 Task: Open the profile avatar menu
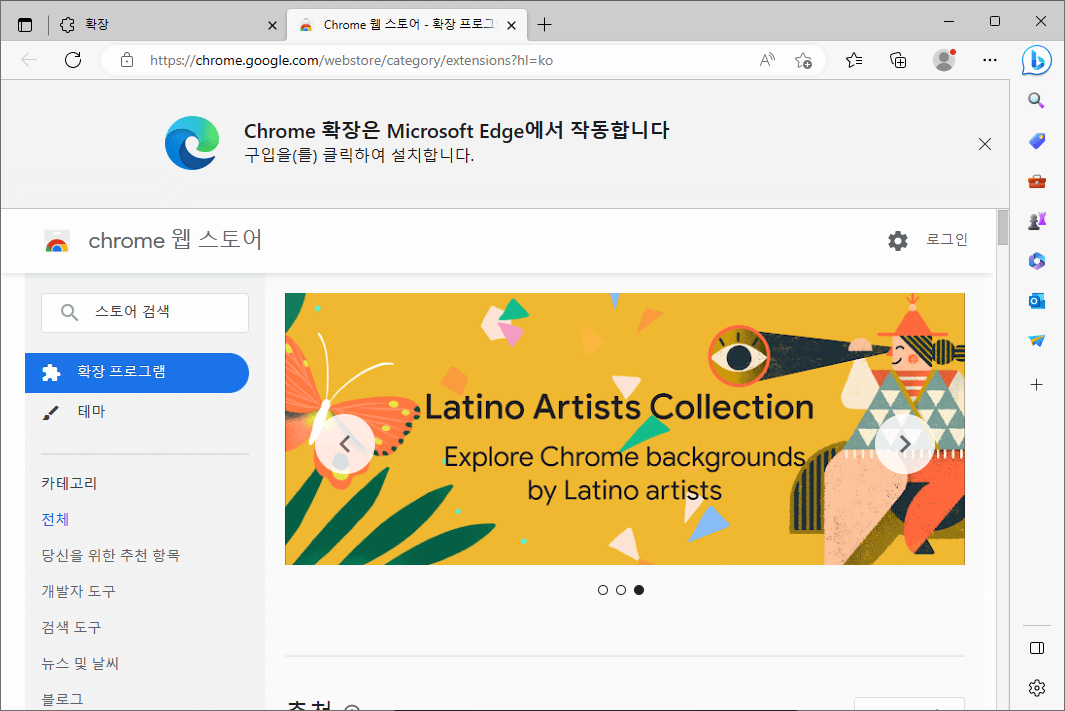coord(943,60)
